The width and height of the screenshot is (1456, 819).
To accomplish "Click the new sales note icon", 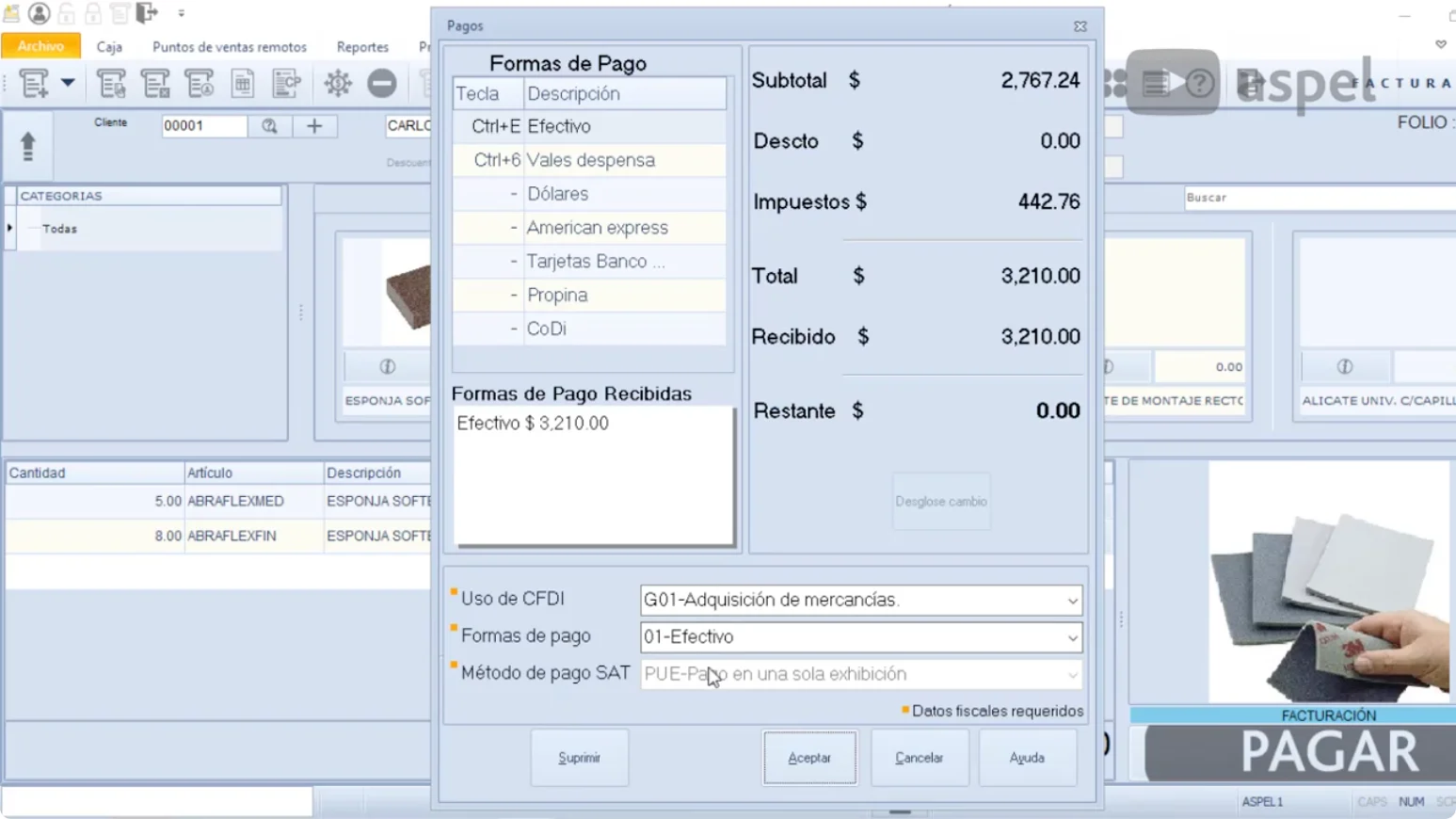I will (34, 84).
